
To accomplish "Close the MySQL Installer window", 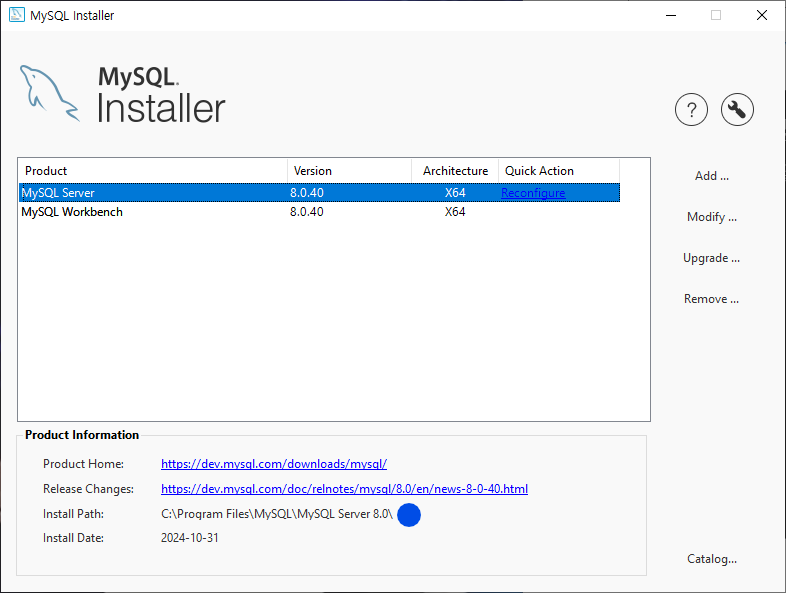I will point(762,15).
